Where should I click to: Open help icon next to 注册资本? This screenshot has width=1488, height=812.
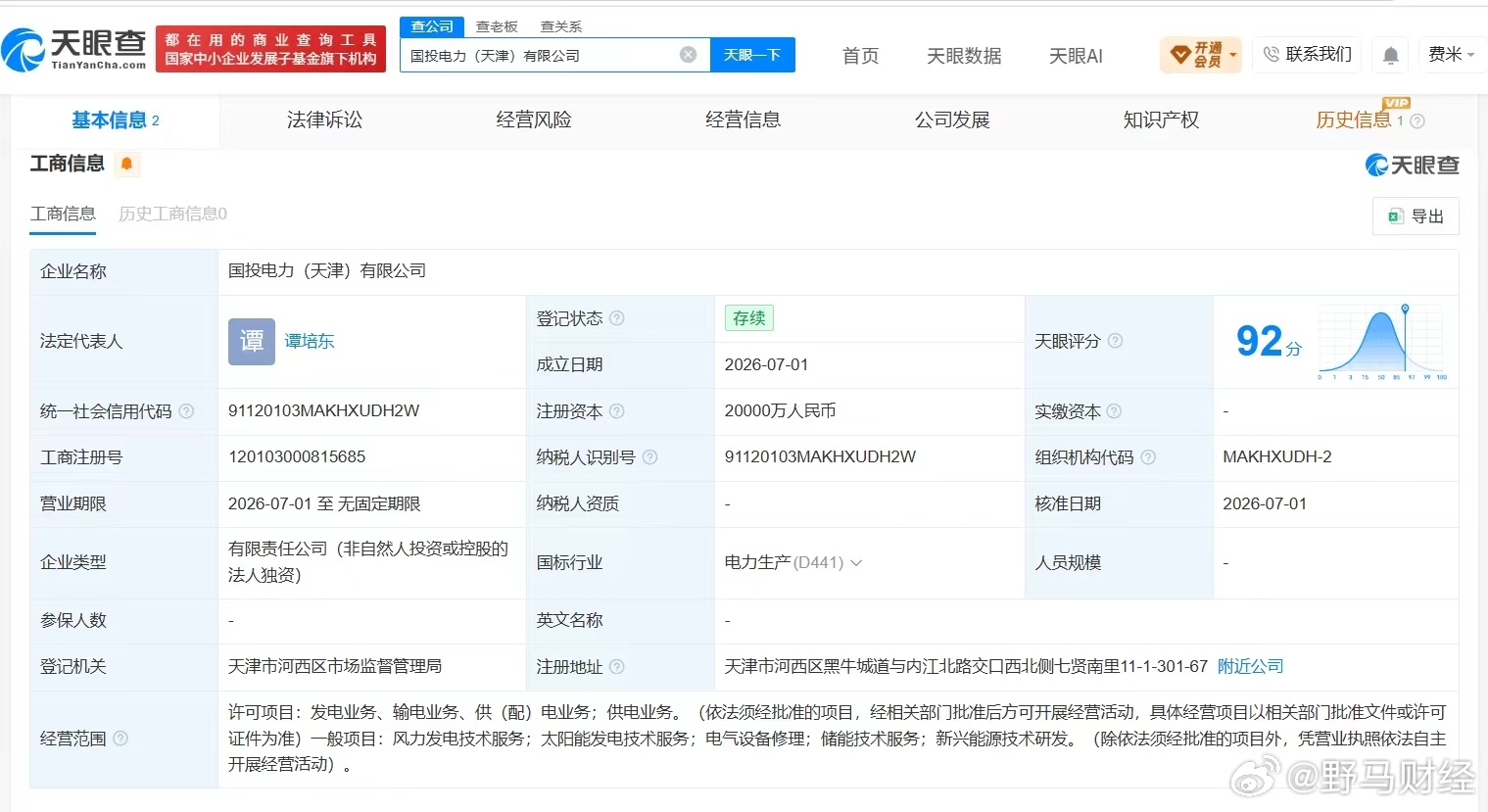point(617,411)
